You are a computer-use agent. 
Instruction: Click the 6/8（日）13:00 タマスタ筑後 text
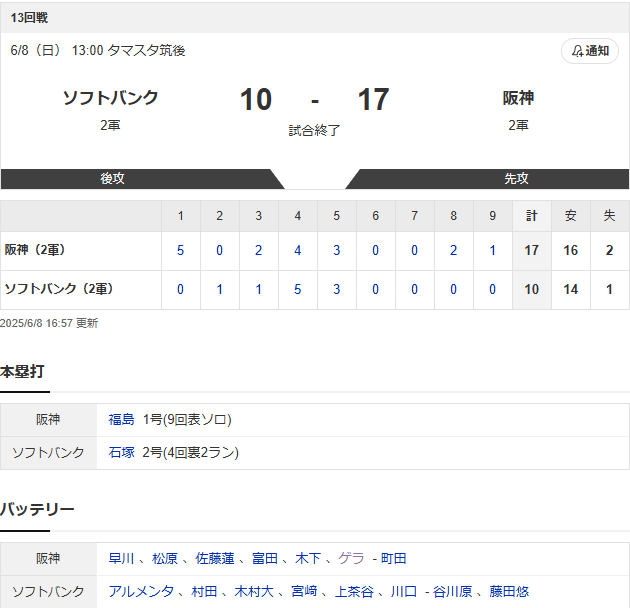point(98,51)
